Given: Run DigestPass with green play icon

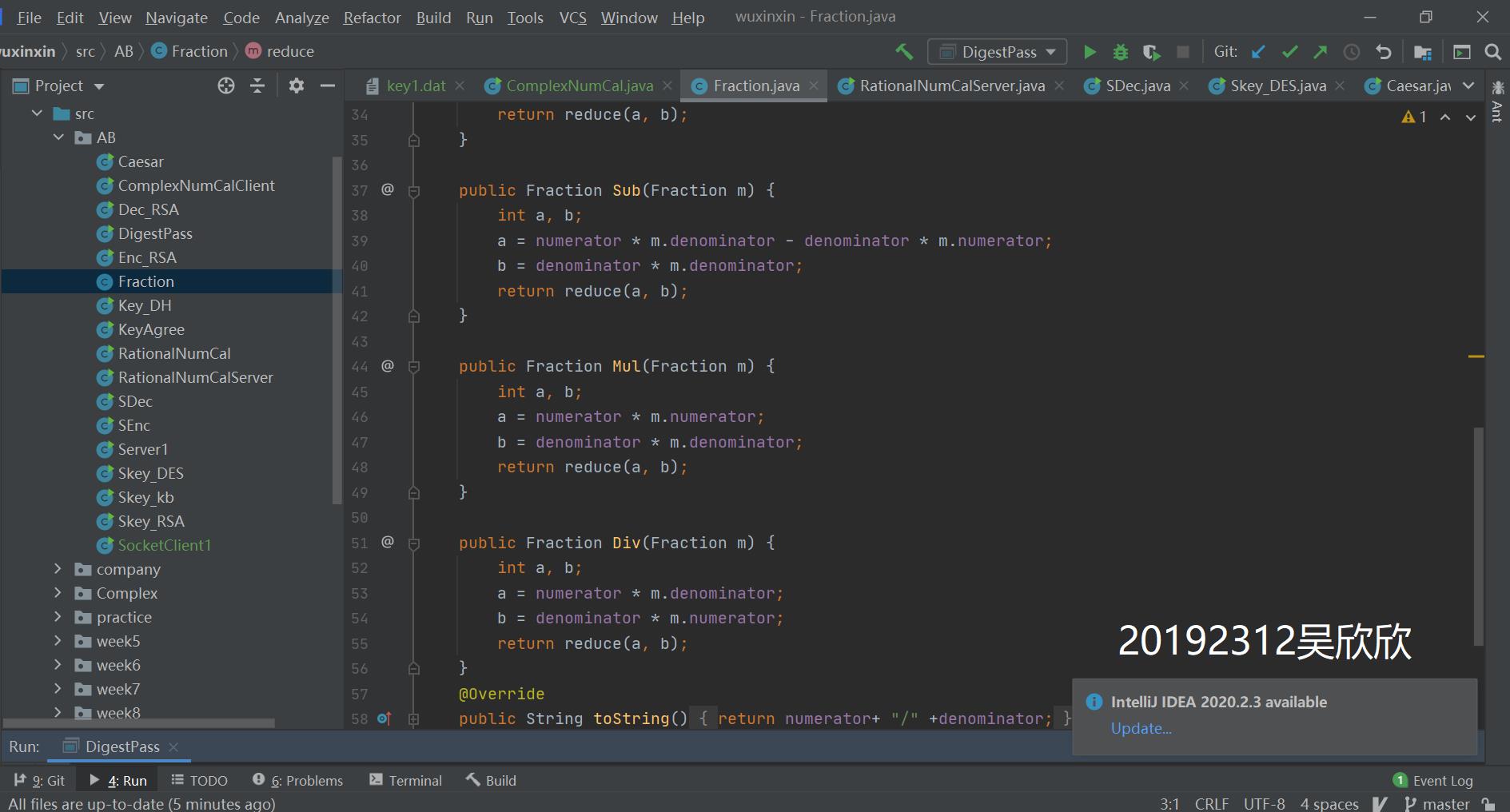Looking at the screenshot, I should pyautogui.click(x=1090, y=52).
